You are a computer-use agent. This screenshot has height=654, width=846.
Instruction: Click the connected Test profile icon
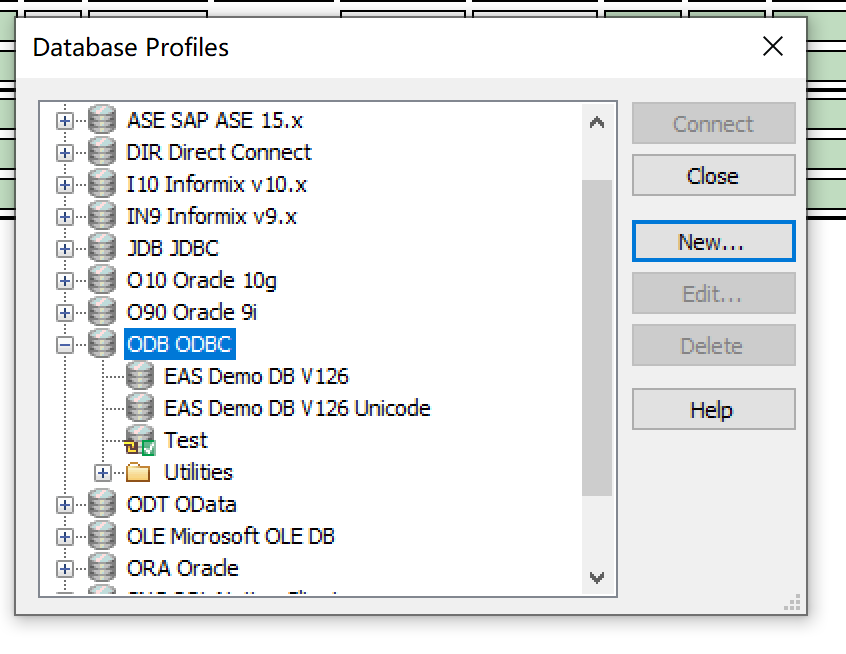point(140,441)
